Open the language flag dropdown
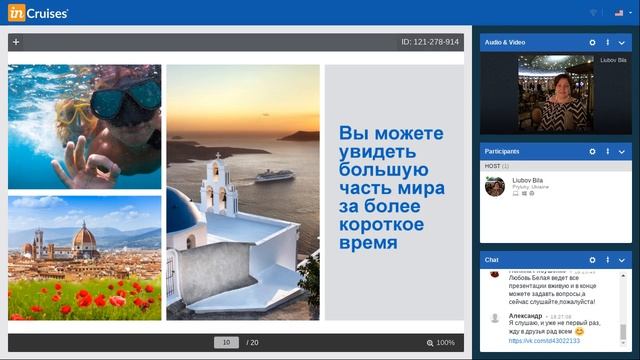The height and width of the screenshot is (360, 640). 623,13
